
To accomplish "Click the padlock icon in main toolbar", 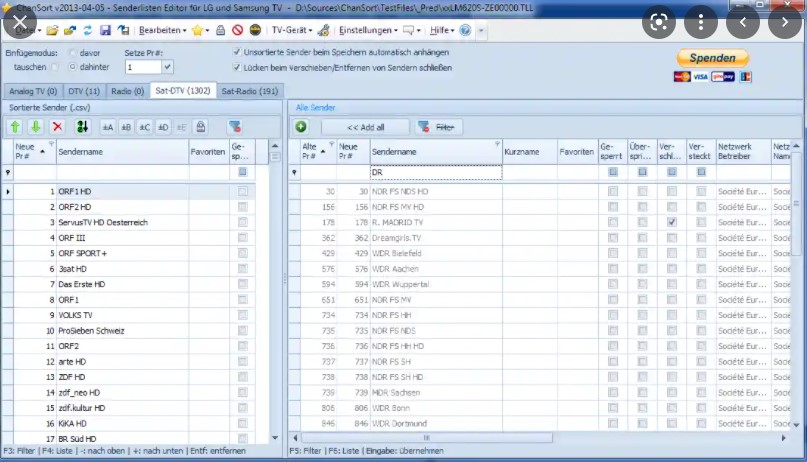I will pyautogui.click(x=220, y=30).
